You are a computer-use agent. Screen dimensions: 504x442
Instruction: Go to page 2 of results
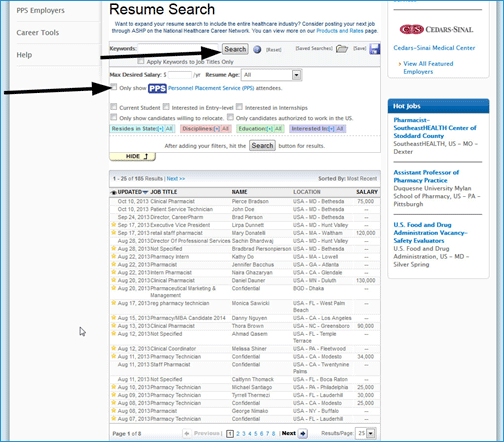(238, 434)
